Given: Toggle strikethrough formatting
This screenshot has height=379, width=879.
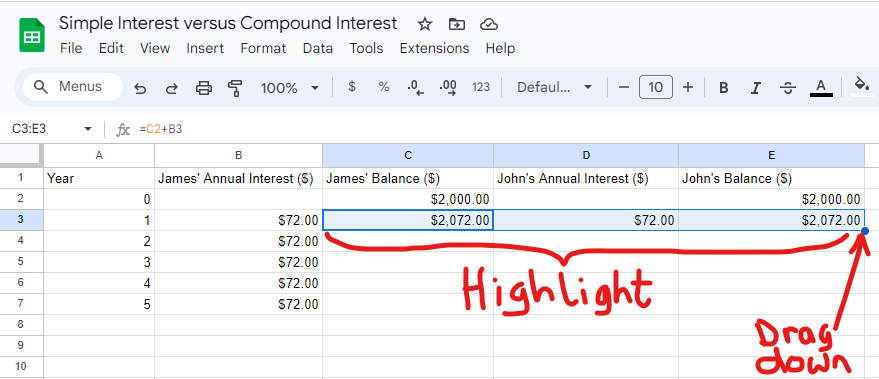Looking at the screenshot, I should coord(788,87).
